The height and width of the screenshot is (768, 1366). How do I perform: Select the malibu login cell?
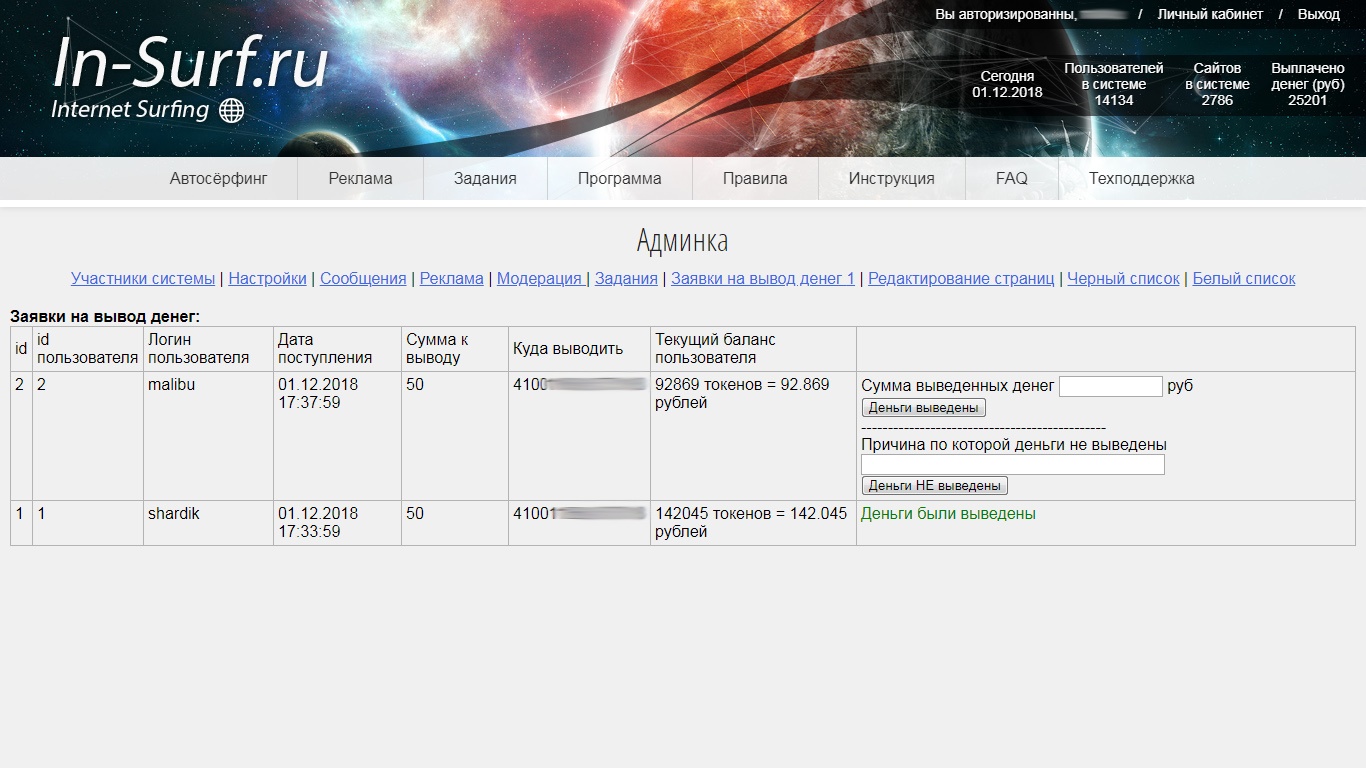pos(208,436)
